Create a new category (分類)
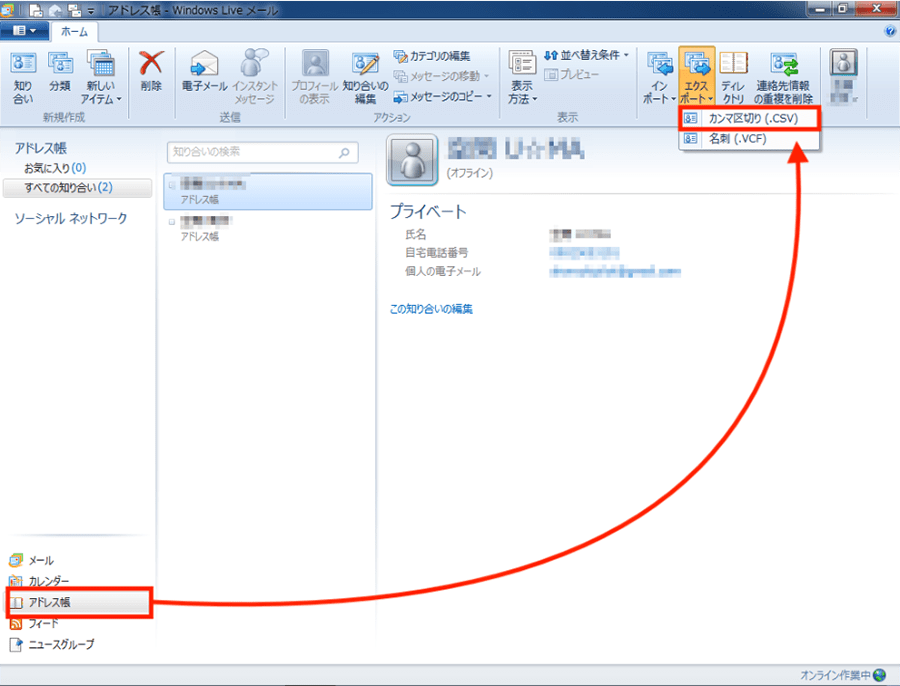Image resolution: width=900 pixels, height=686 pixels. (x=60, y=72)
